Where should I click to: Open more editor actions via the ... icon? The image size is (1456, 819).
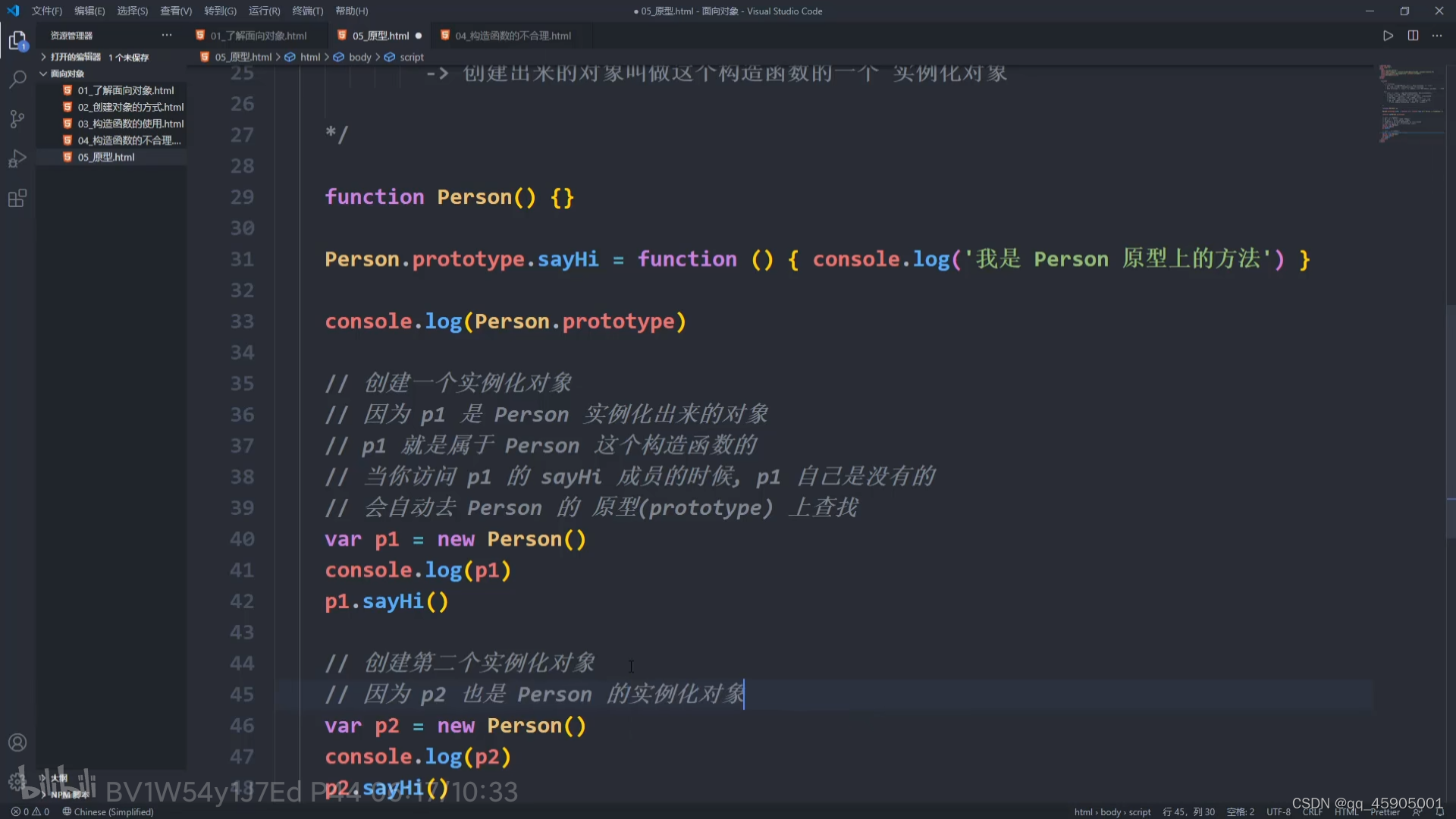(1437, 35)
